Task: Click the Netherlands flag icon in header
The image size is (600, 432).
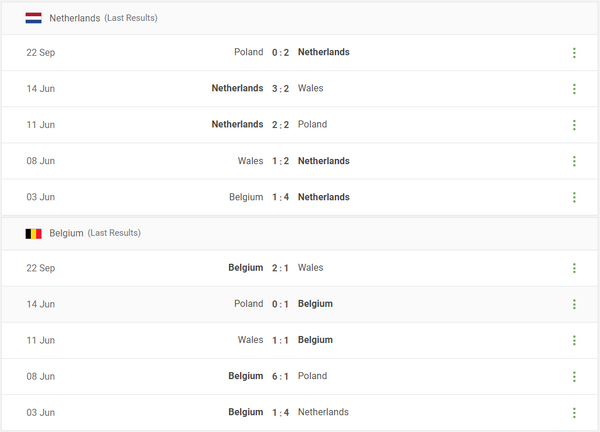Action: pyautogui.click(x=33, y=18)
